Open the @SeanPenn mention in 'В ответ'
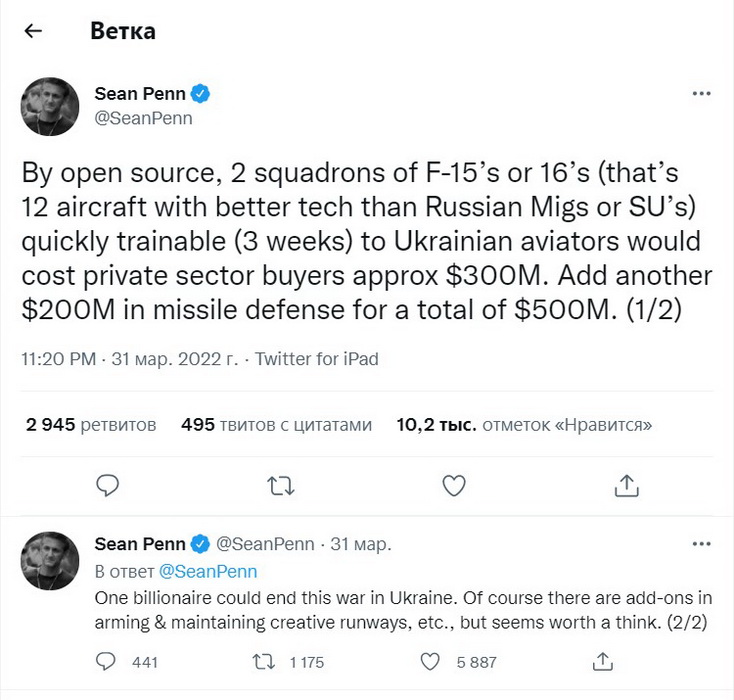This screenshot has width=734, height=700. coord(208,571)
